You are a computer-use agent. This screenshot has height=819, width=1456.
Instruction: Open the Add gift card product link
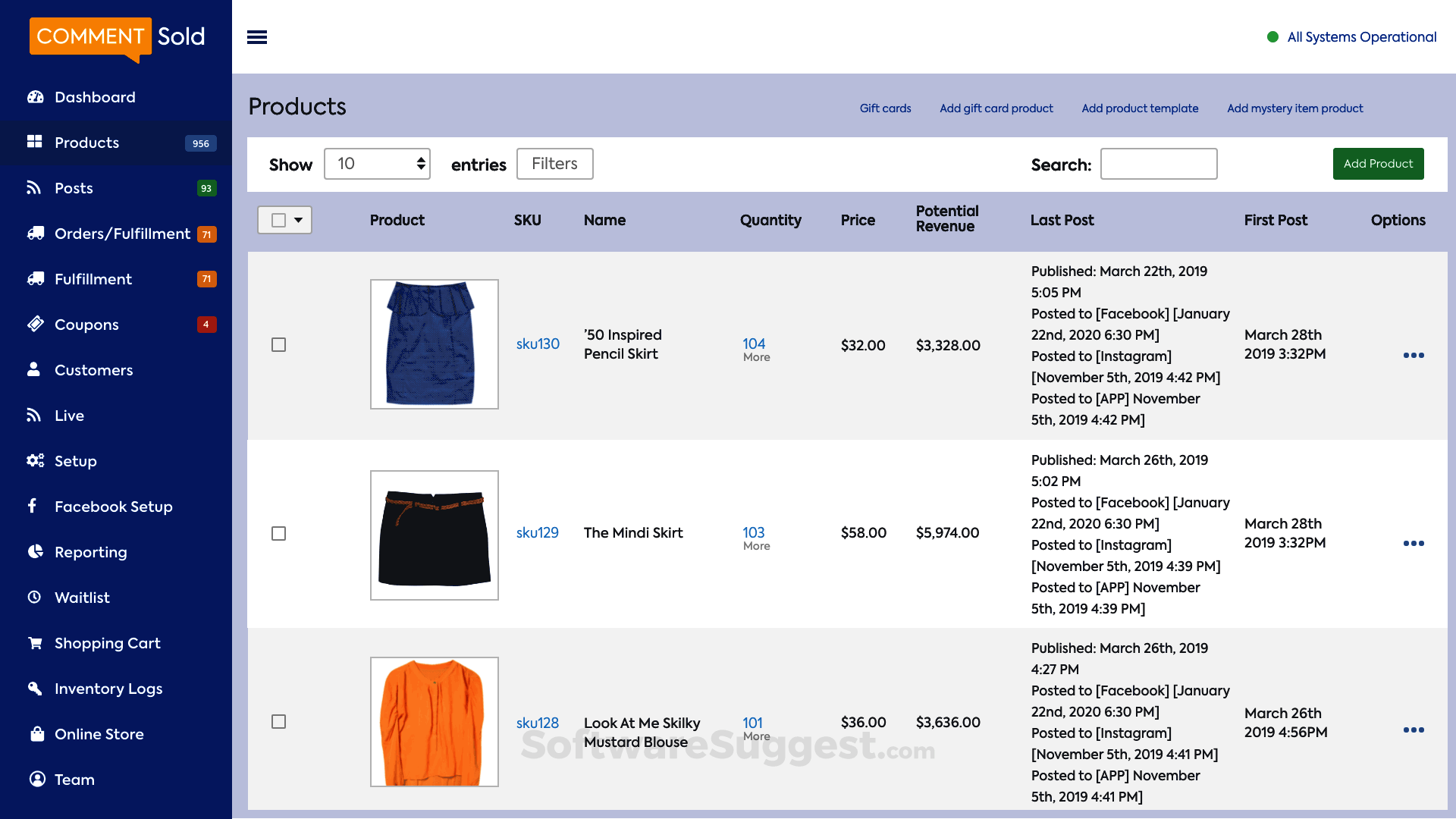tap(996, 108)
